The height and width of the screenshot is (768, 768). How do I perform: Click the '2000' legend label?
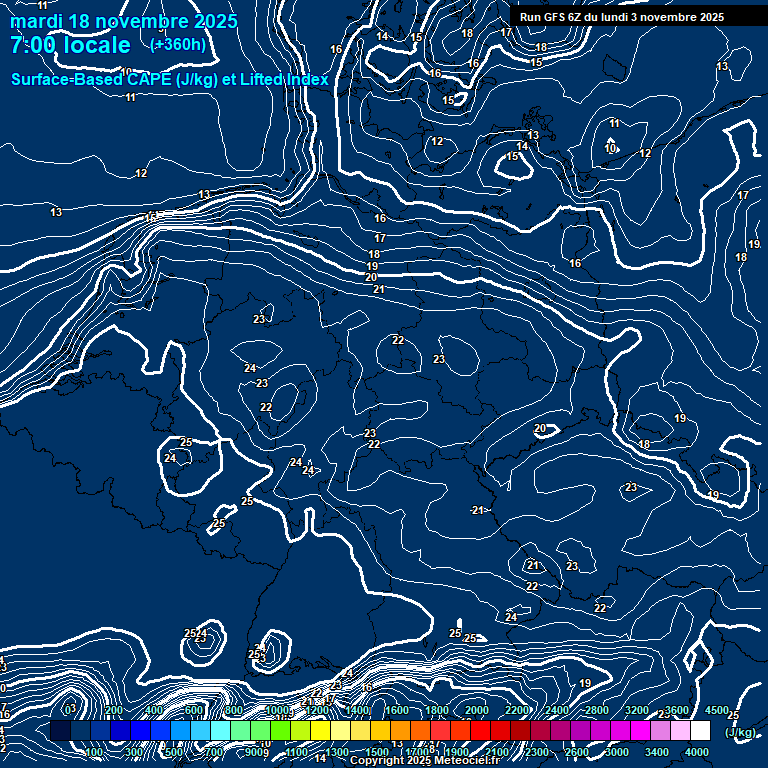[477, 710]
